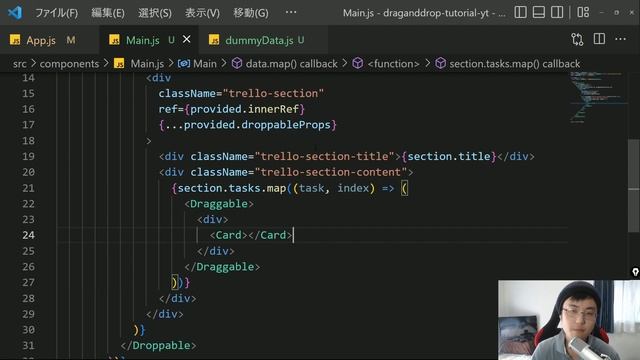Toggle the primary sidebar layout icon

coord(520,12)
